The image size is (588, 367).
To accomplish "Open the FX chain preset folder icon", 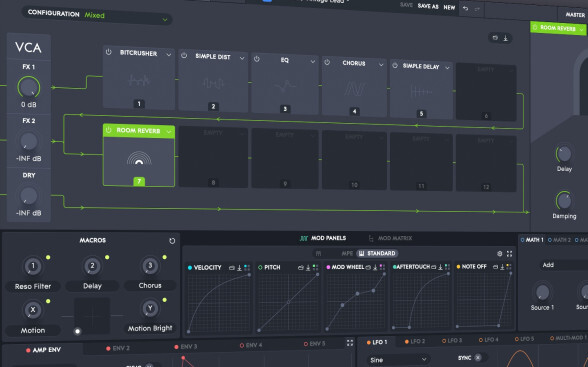I will (x=495, y=37).
